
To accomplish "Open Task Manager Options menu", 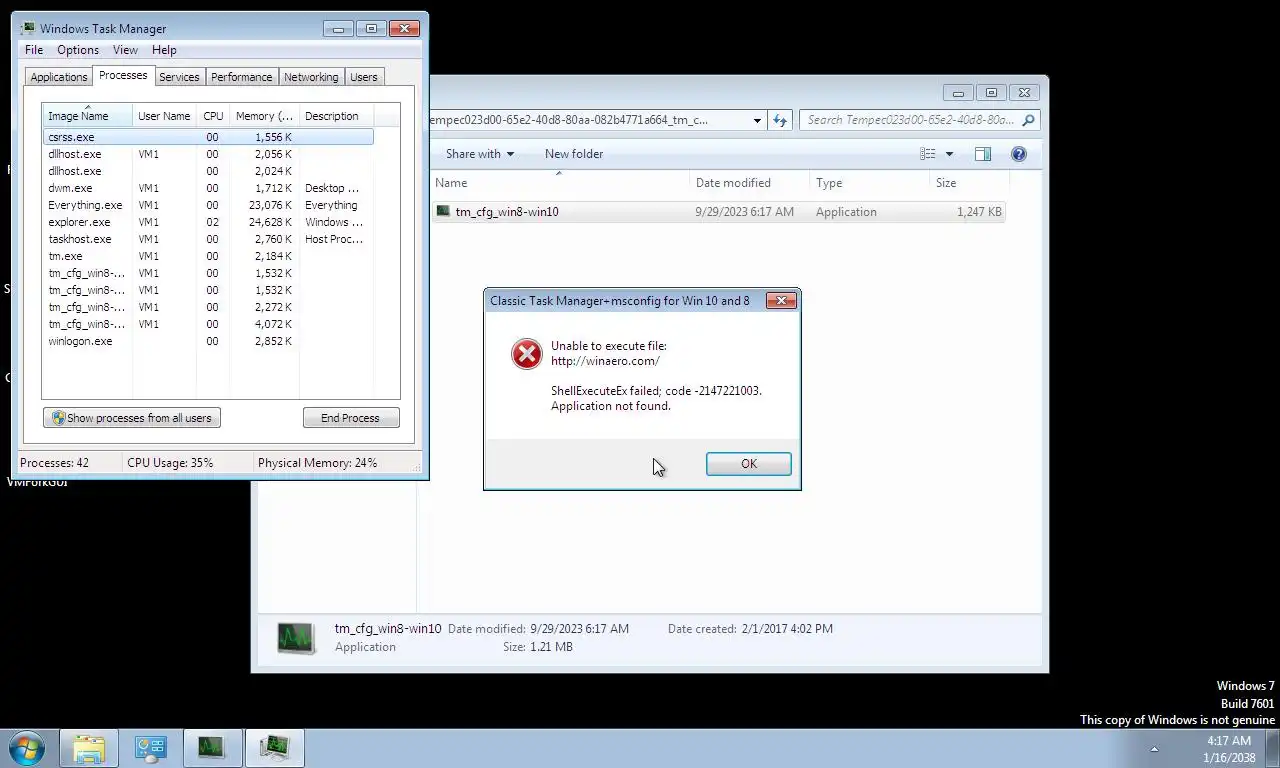I will click(78, 50).
